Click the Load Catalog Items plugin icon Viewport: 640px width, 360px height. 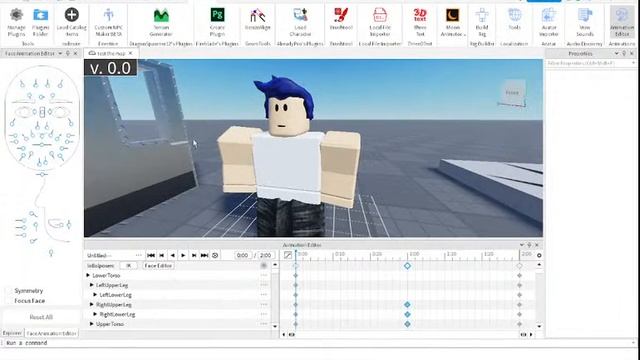pos(71,22)
